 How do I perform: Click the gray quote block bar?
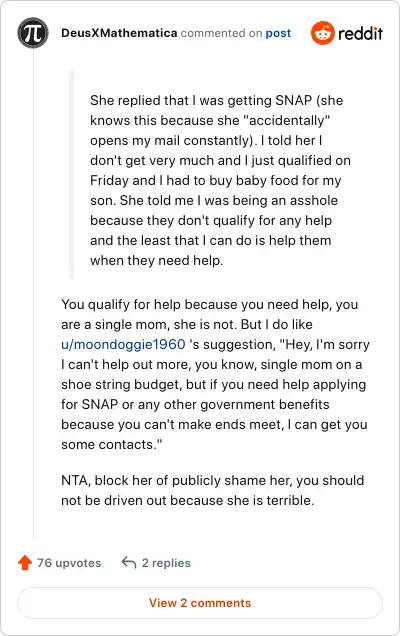tap(72, 174)
